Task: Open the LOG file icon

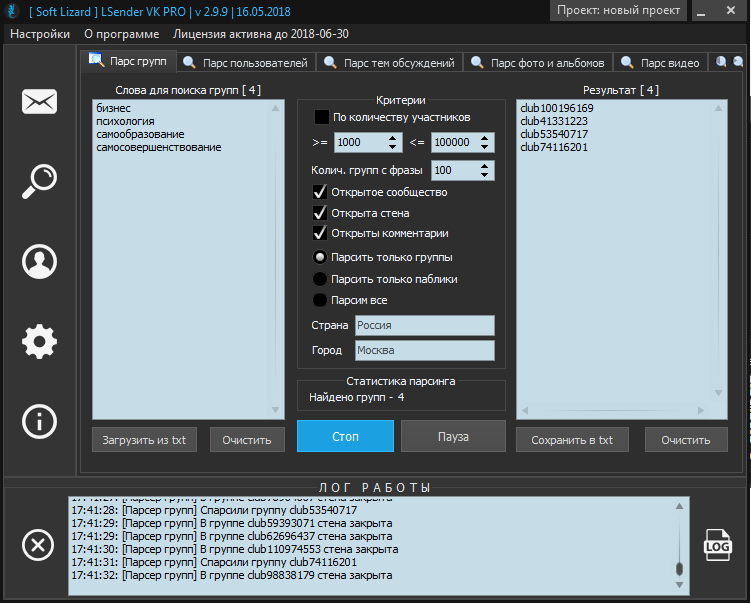Action: pyautogui.click(x=717, y=545)
